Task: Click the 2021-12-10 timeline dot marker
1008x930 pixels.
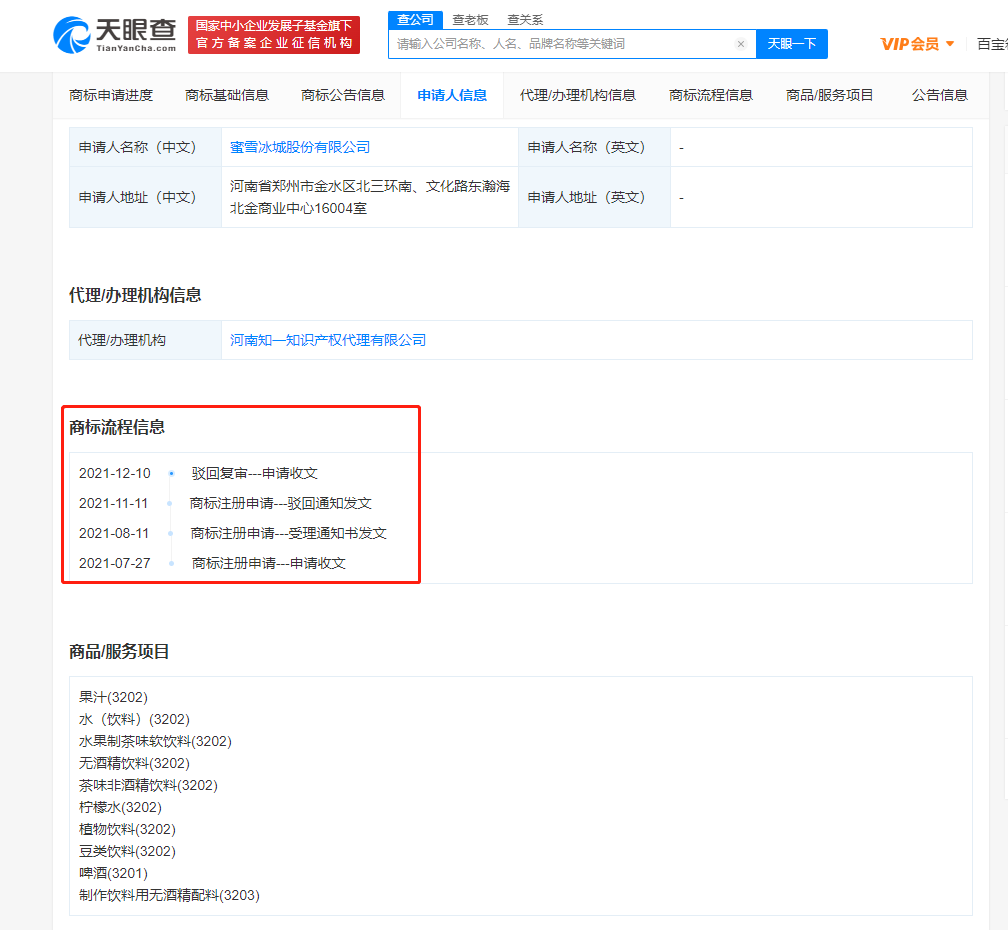Action: coord(171,473)
